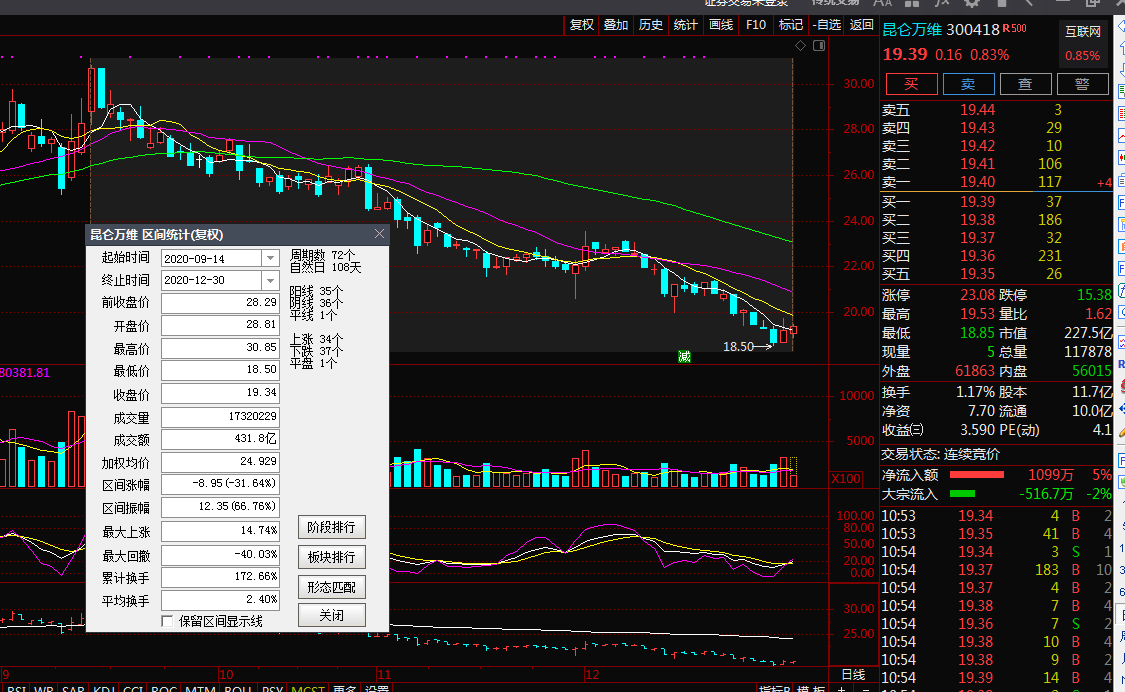Viewport: 1125px width, 692px height.
Task: Click the 查 query button
Action: (x=1025, y=84)
